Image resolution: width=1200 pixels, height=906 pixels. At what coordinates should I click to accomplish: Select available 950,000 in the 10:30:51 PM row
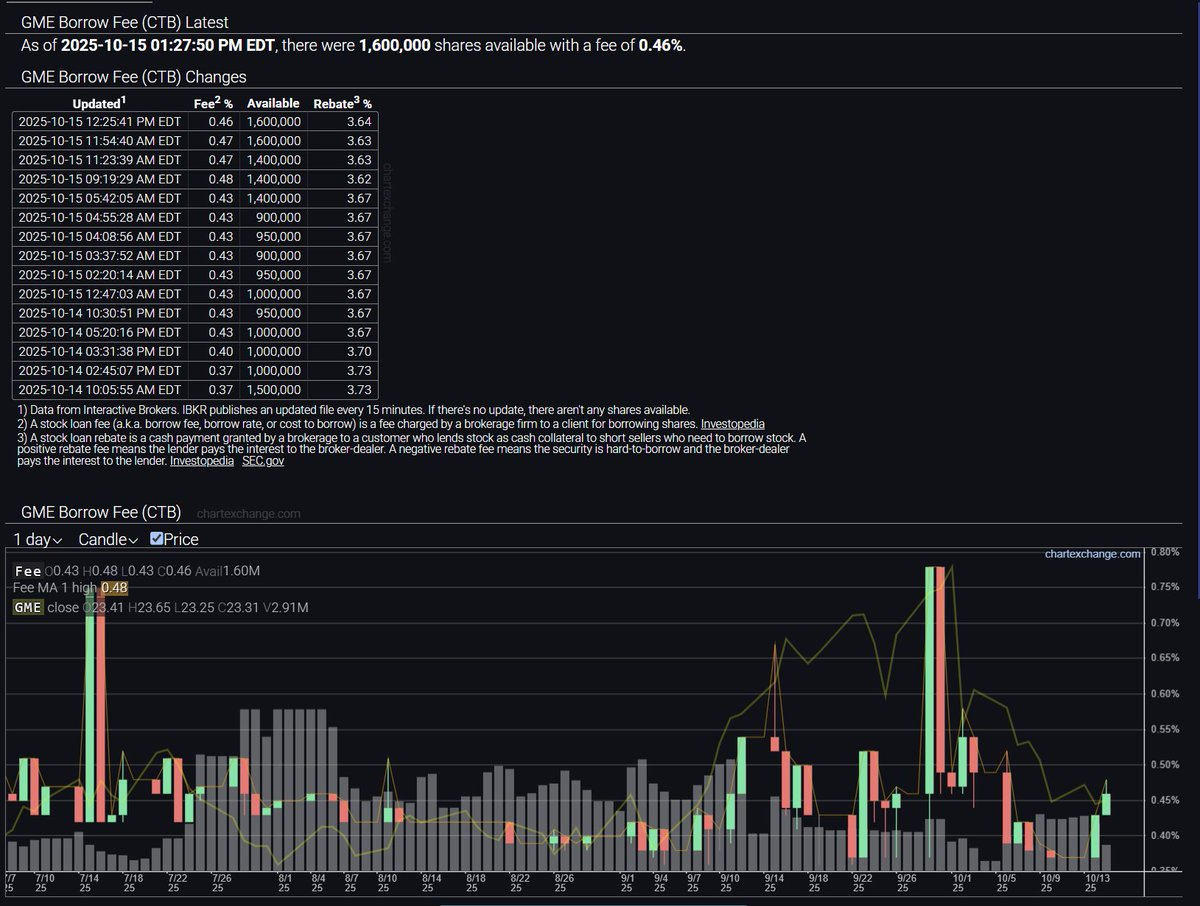279,313
